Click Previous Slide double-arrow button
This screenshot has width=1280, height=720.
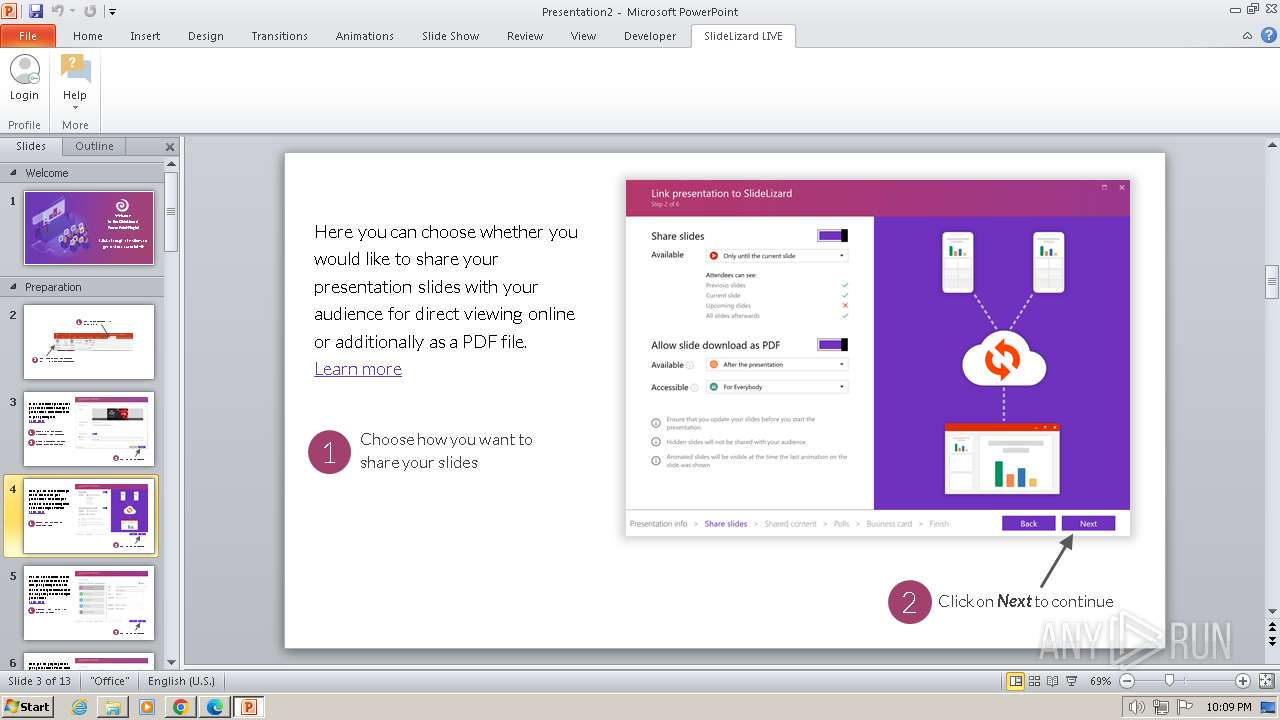tap(1272, 625)
